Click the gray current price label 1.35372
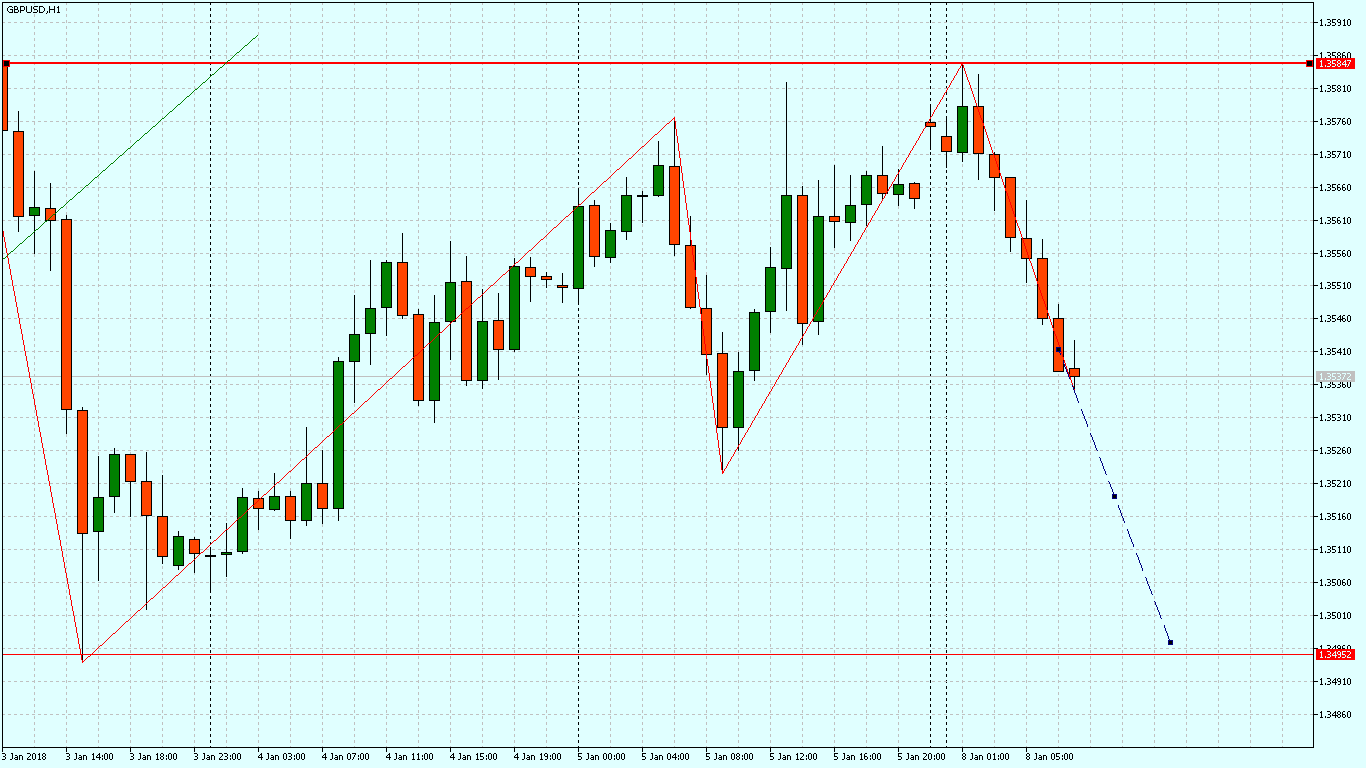Viewport: 1366px width, 768px height. (x=1335, y=377)
